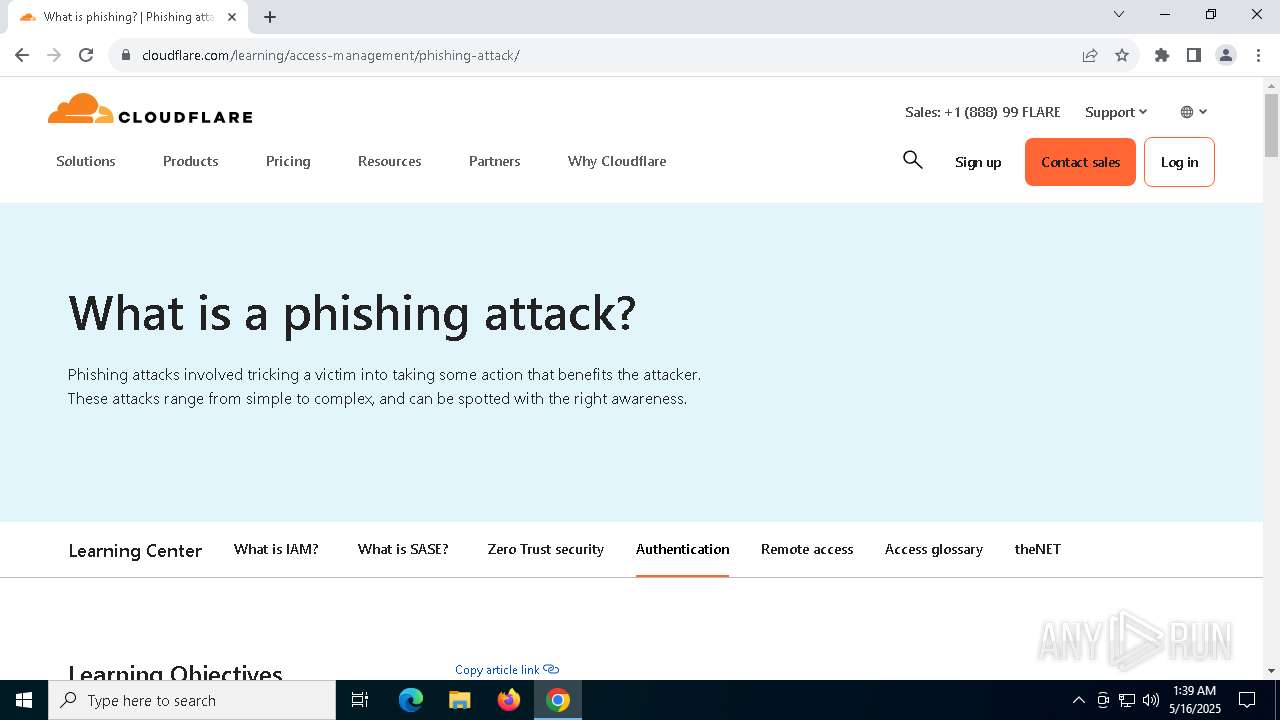Click the Log in button
Screen dimensions: 1280x720
pos(1179,162)
